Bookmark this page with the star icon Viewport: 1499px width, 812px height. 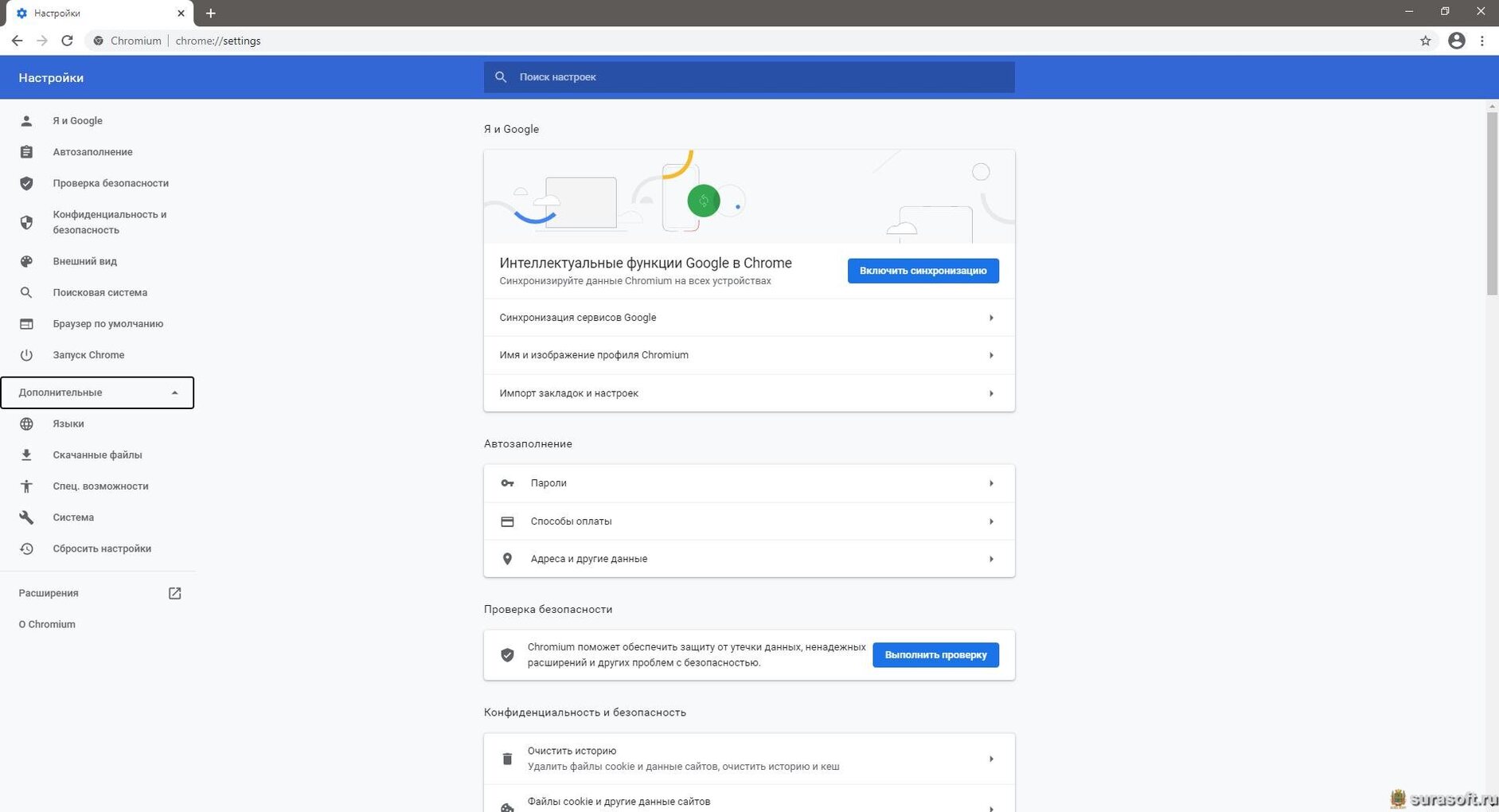[1425, 41]
